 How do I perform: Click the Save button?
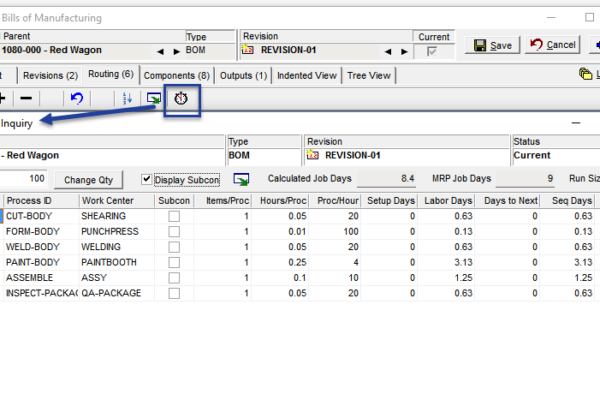492,45
